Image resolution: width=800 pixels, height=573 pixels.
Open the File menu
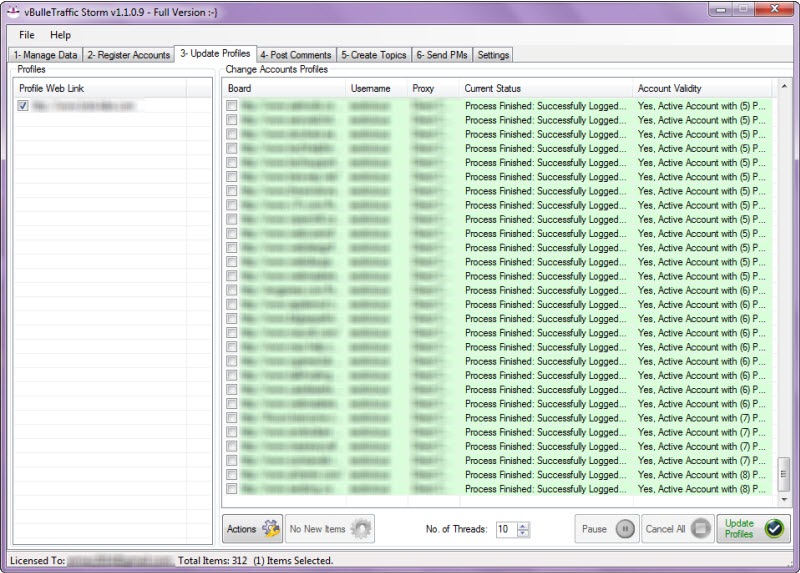point(26,35)
